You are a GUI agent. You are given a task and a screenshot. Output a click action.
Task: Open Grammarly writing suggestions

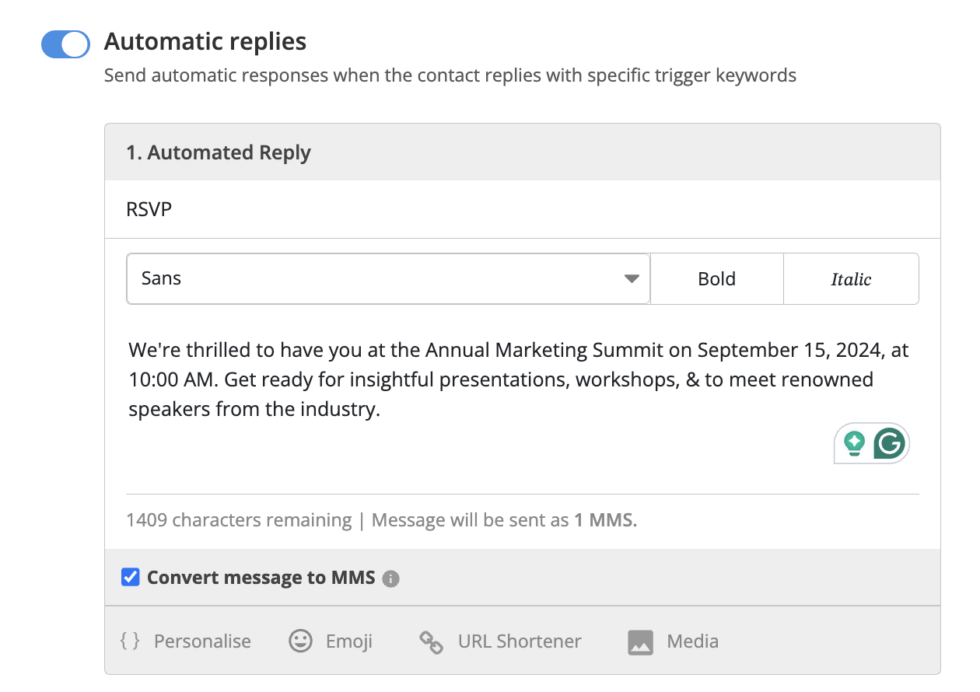click(890, 443)
